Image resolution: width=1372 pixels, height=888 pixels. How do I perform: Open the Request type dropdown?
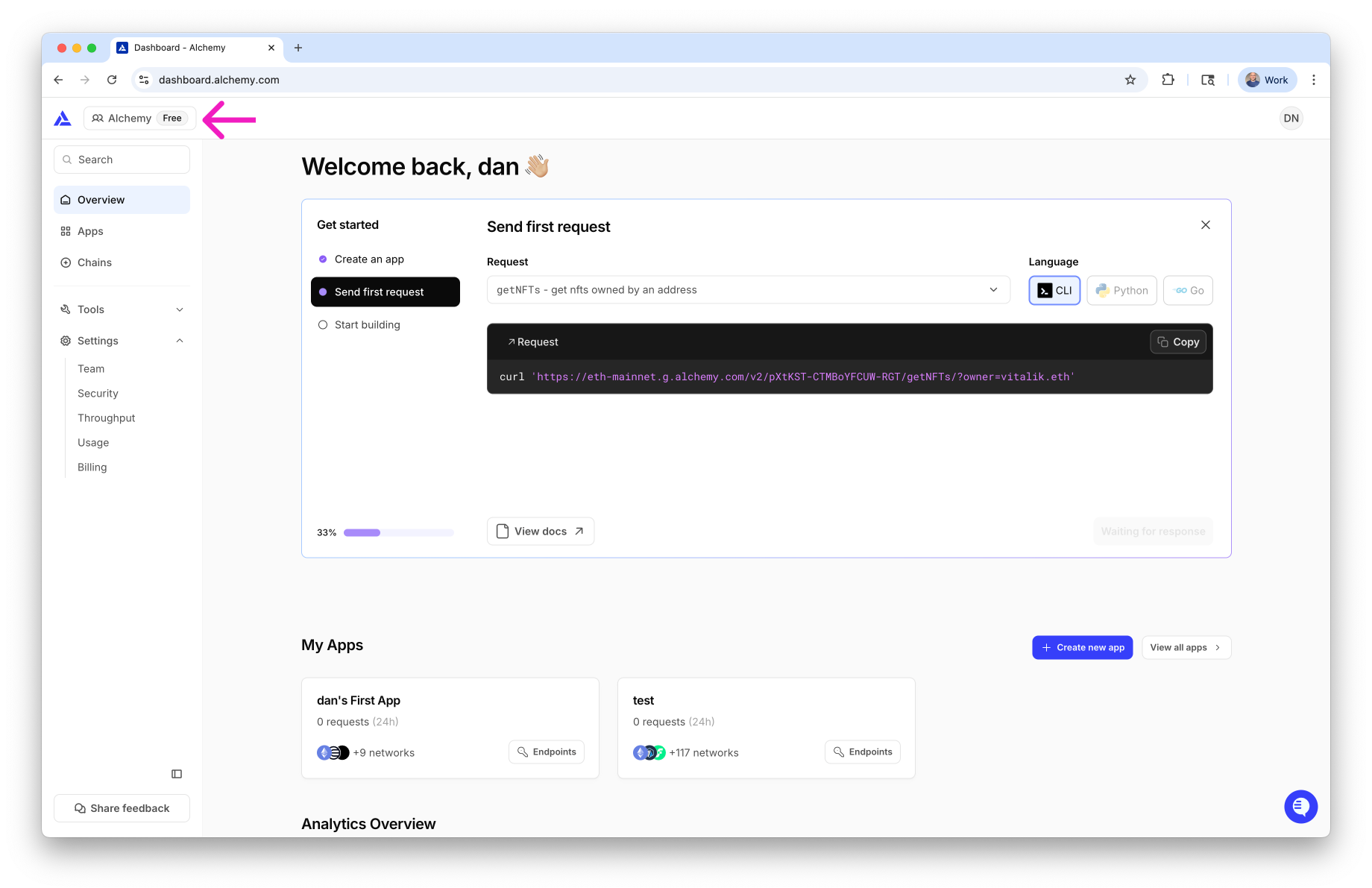[748, 290]
